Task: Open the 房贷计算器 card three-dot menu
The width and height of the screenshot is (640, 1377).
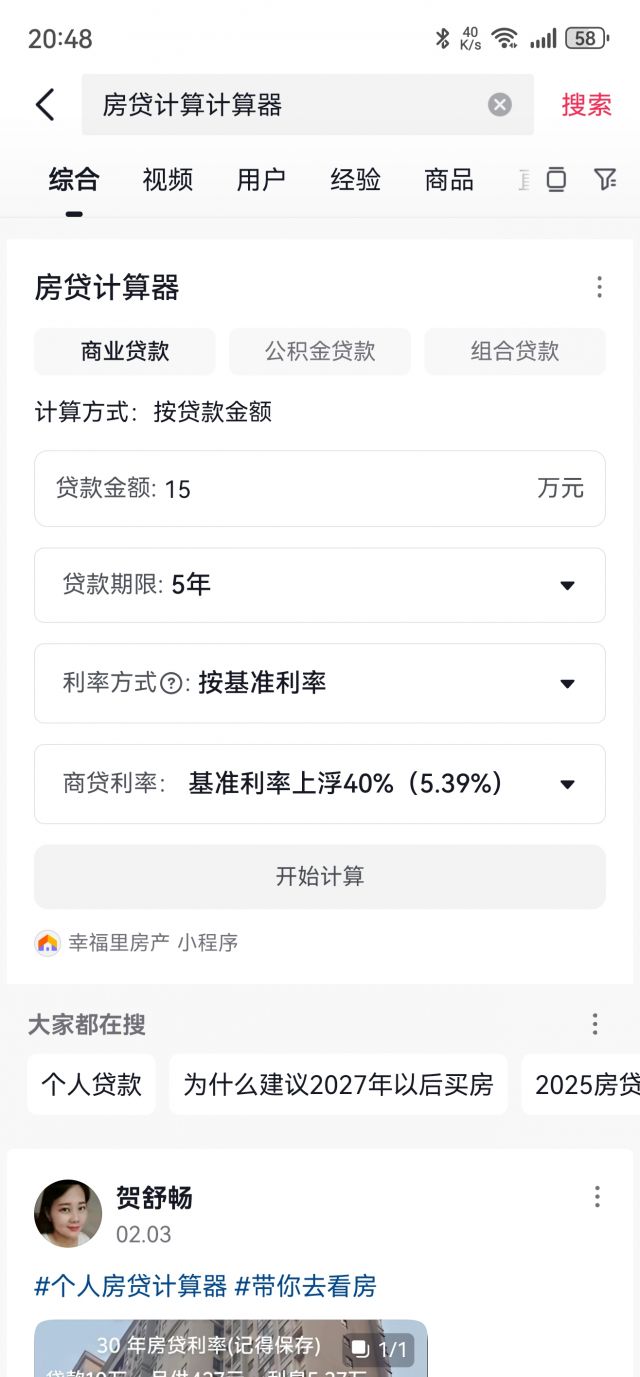Action: tap(599, 288)
